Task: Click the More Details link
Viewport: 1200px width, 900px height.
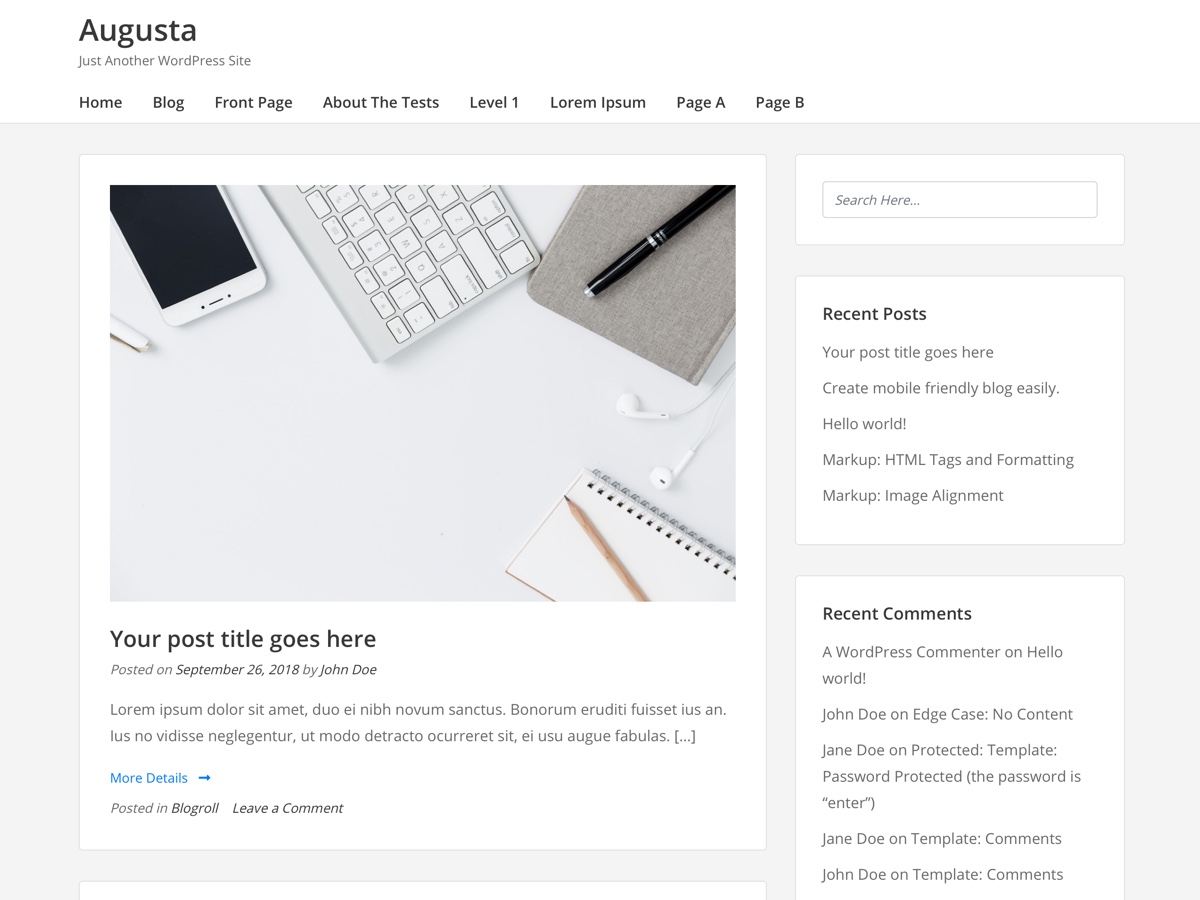Action: click(x=148, y=777)
